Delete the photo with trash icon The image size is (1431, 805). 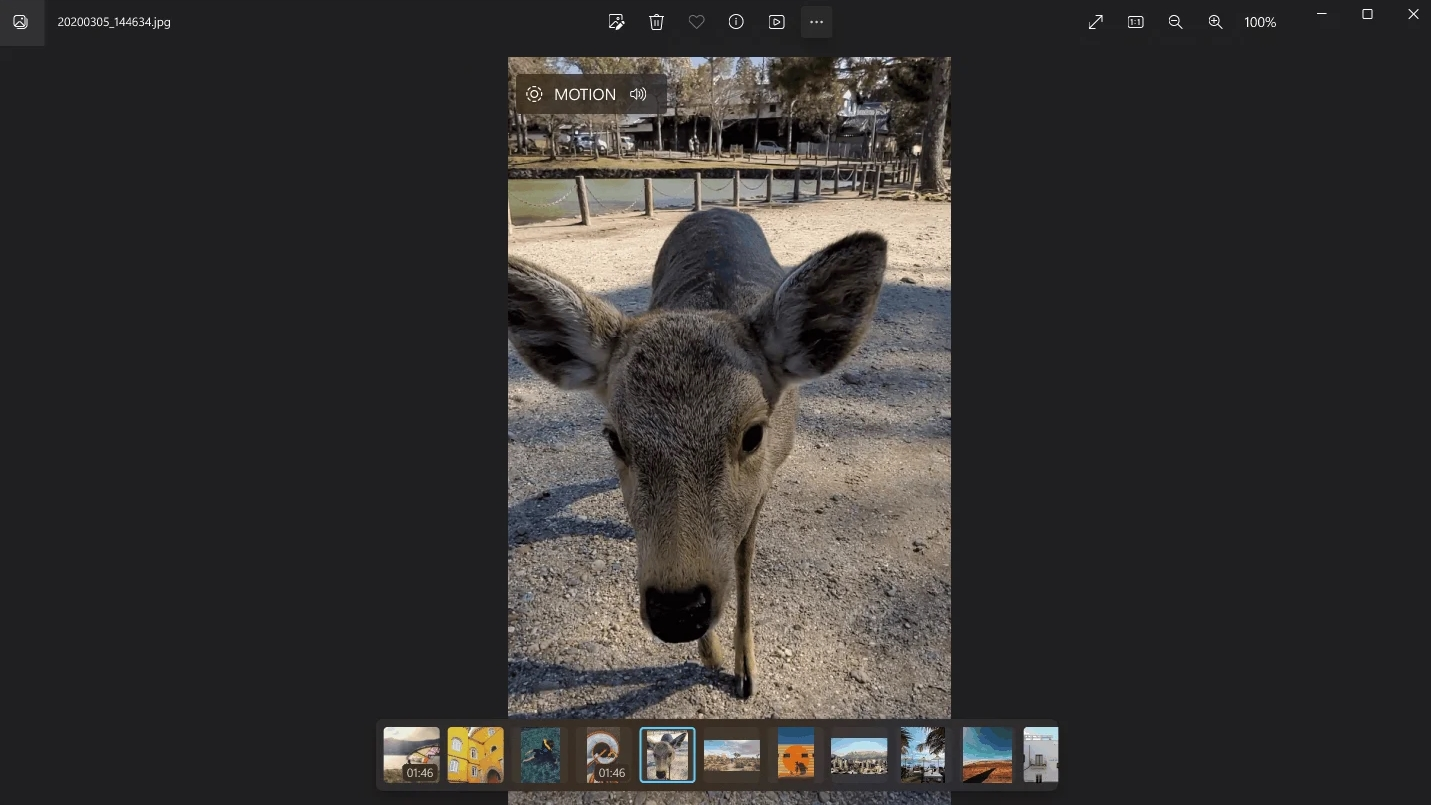(x=656, y=22)
